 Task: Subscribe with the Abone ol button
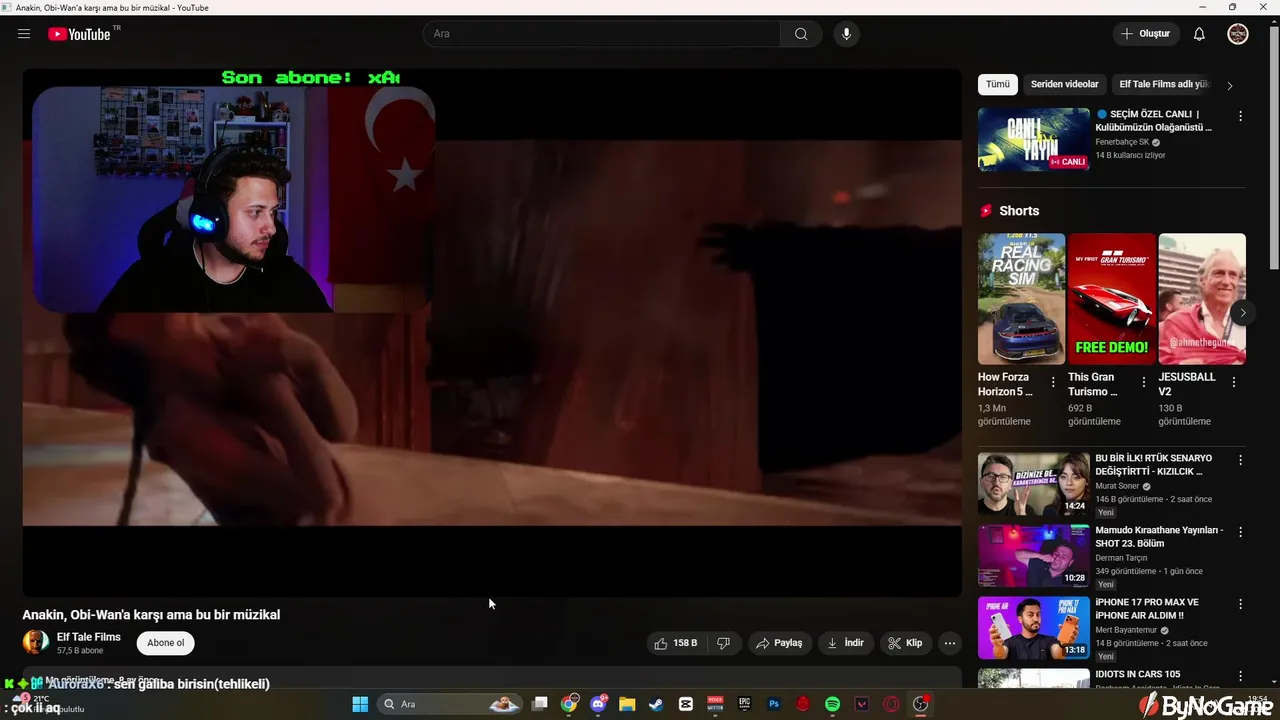coord(166,643)
